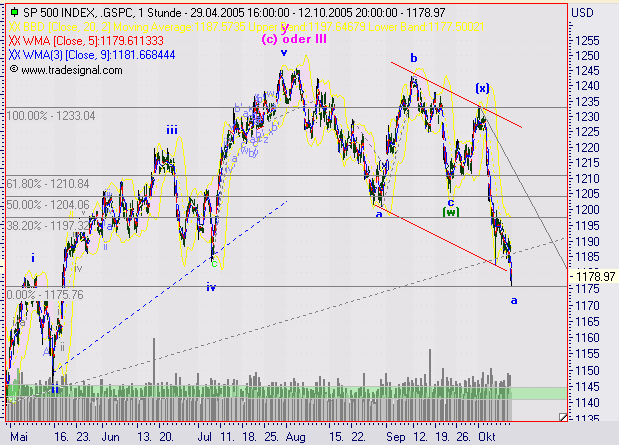
Task: Click the 1255 price axis label
Action: (587, 41)
